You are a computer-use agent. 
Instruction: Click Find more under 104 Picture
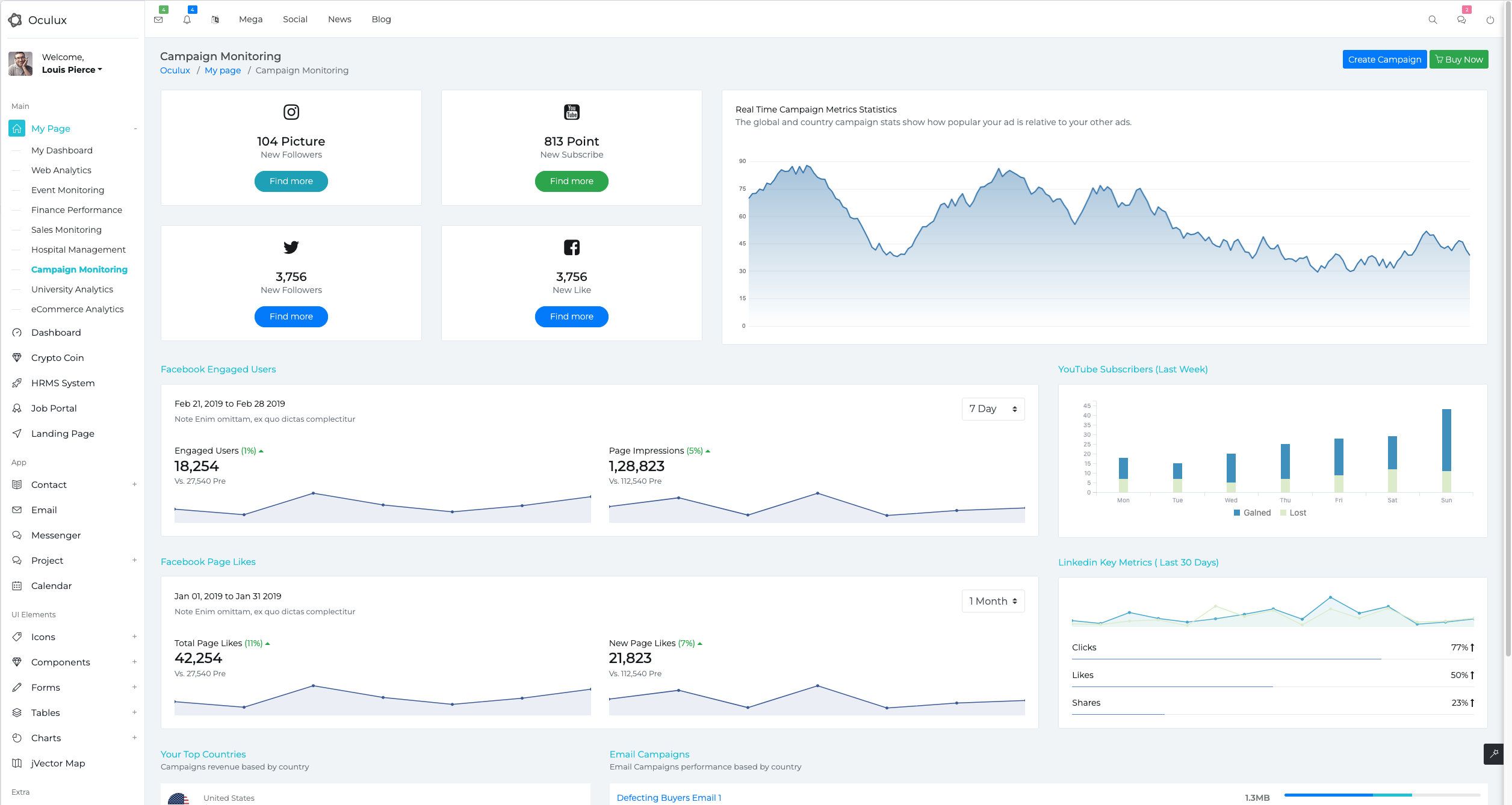click(x=291, y=181)
